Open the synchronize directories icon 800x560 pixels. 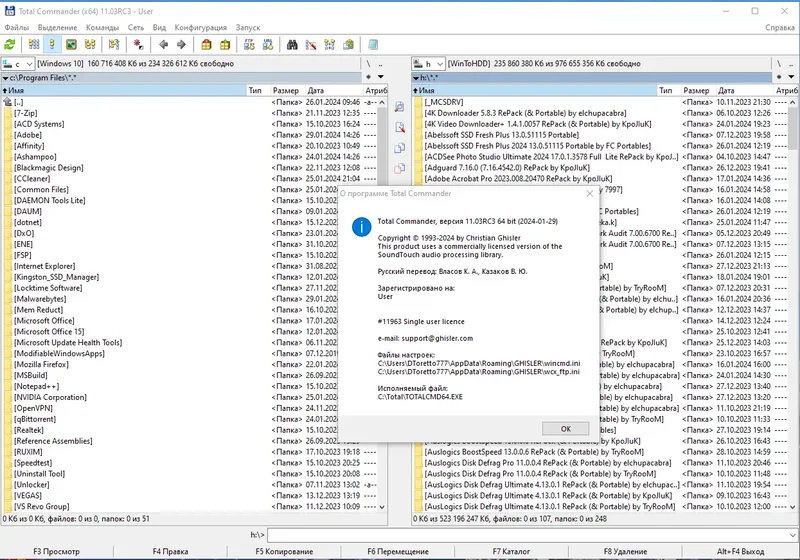point(330,45)
